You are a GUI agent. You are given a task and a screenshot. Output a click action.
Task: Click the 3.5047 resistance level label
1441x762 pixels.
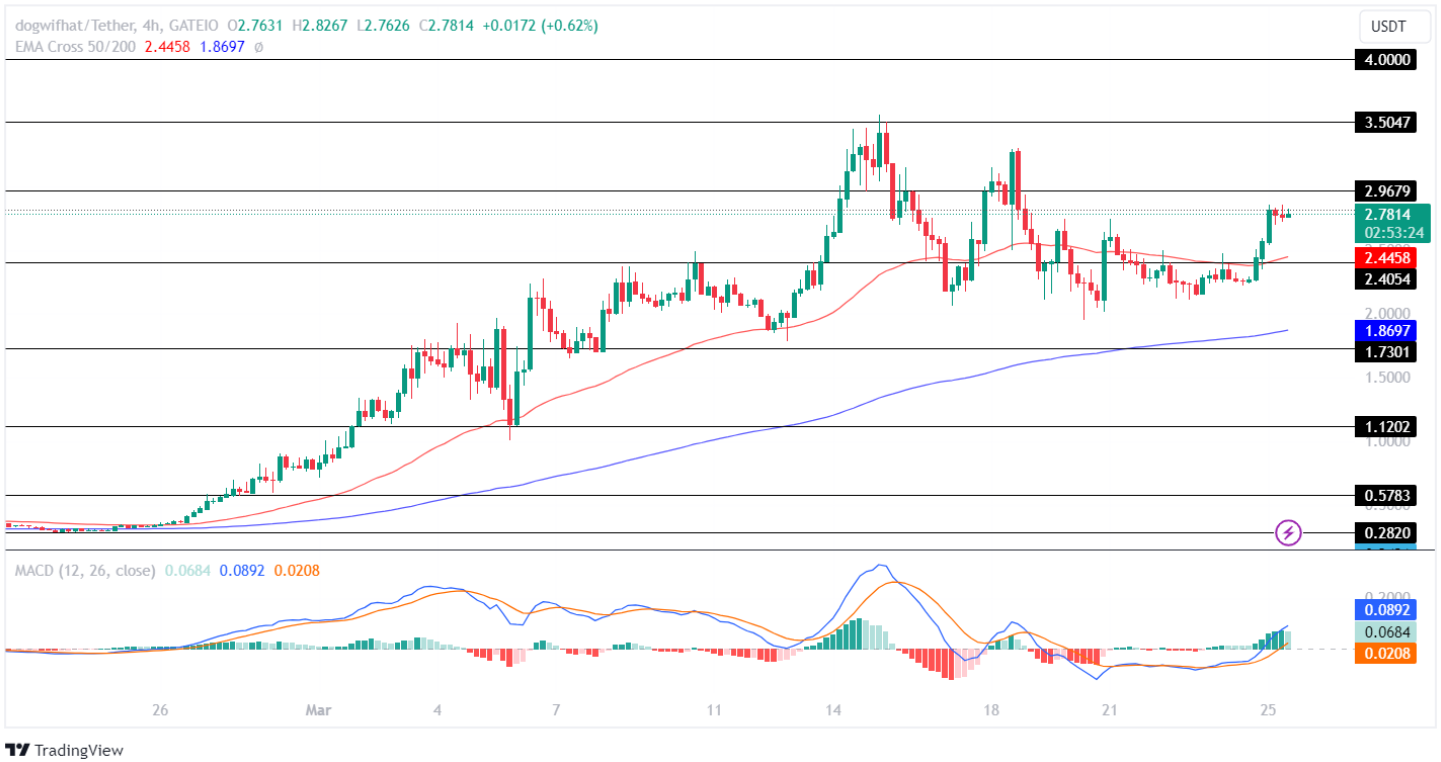point(1385,122)
